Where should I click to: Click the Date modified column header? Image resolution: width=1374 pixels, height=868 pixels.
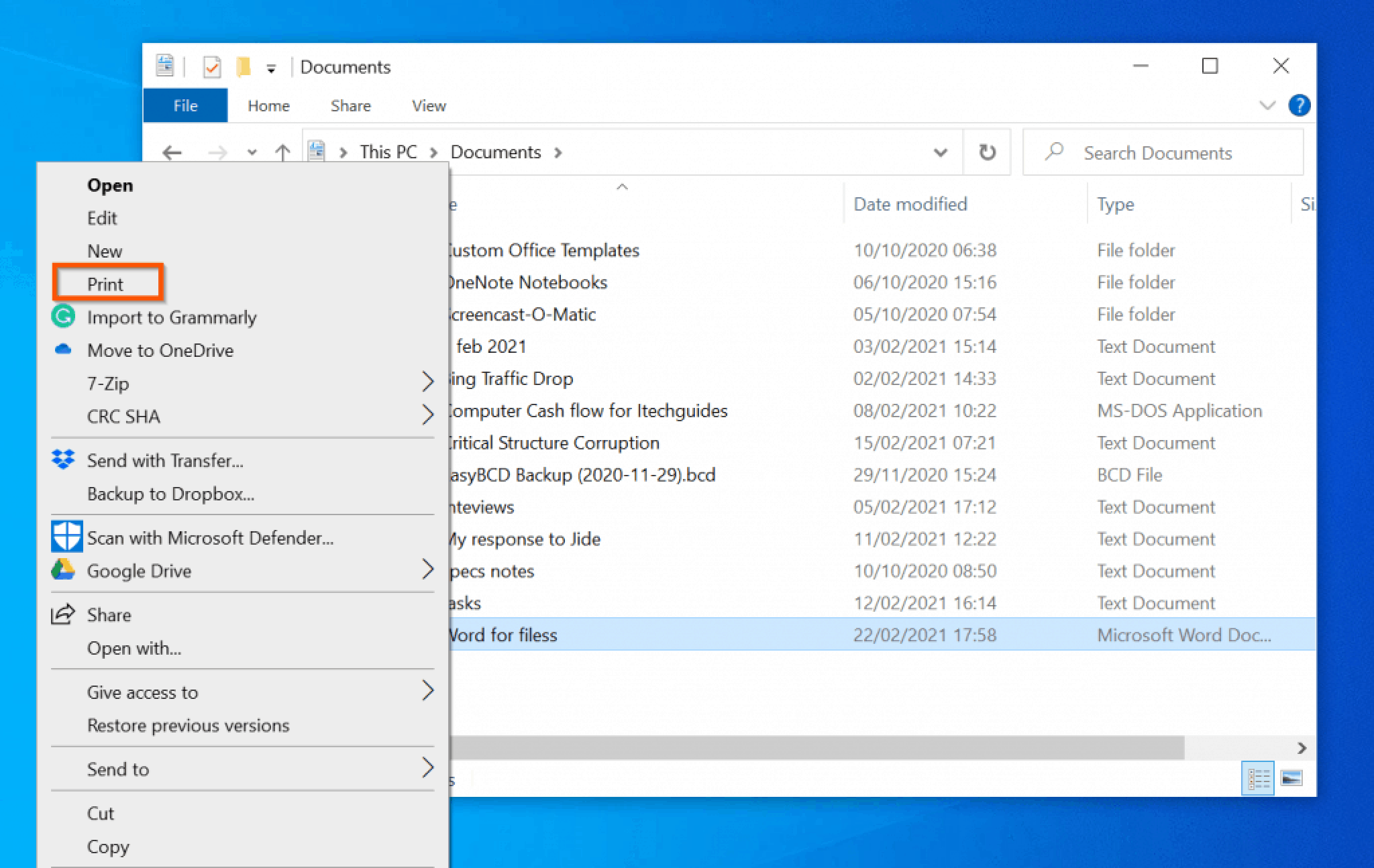coord(910,204)
